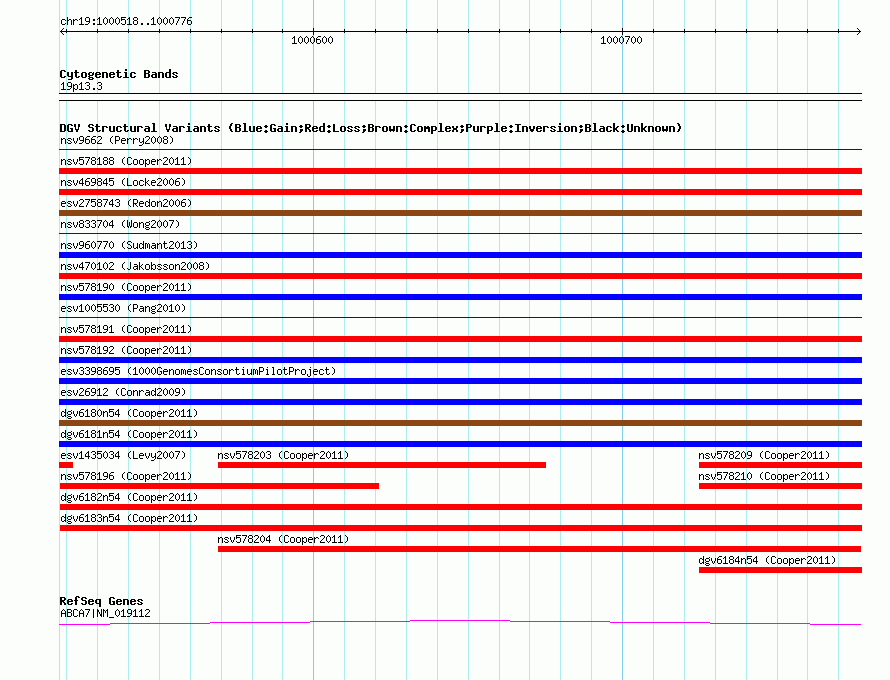Viewport: 890px width, 680px height.
Task: Click the nsv833704 (Wong2007) variant label
Action: tap(120, 224)
